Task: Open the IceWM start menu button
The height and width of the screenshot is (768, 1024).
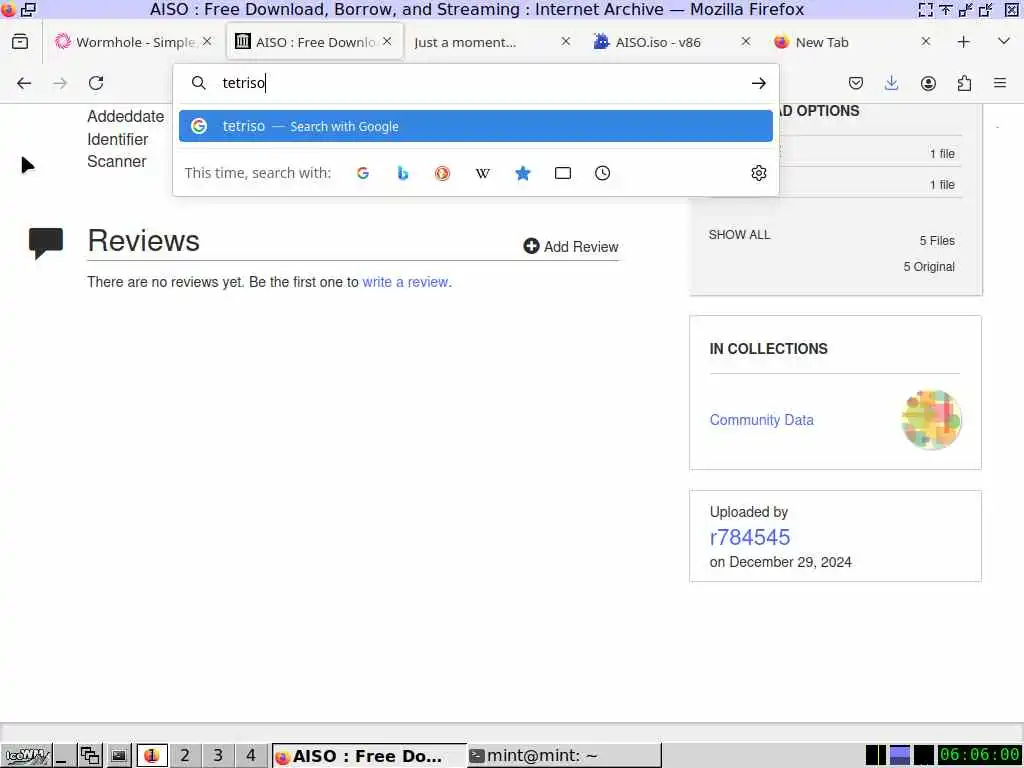Action: [27, 756]
